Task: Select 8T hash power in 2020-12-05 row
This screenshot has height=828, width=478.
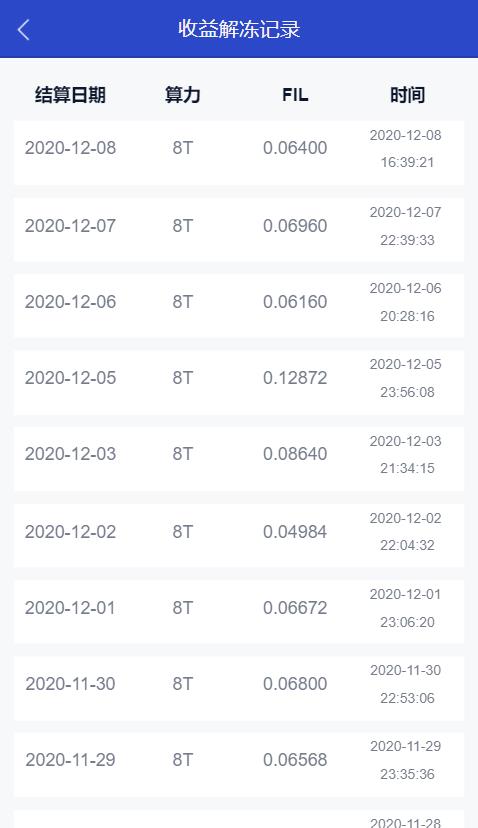Action: tap(183, 378)
